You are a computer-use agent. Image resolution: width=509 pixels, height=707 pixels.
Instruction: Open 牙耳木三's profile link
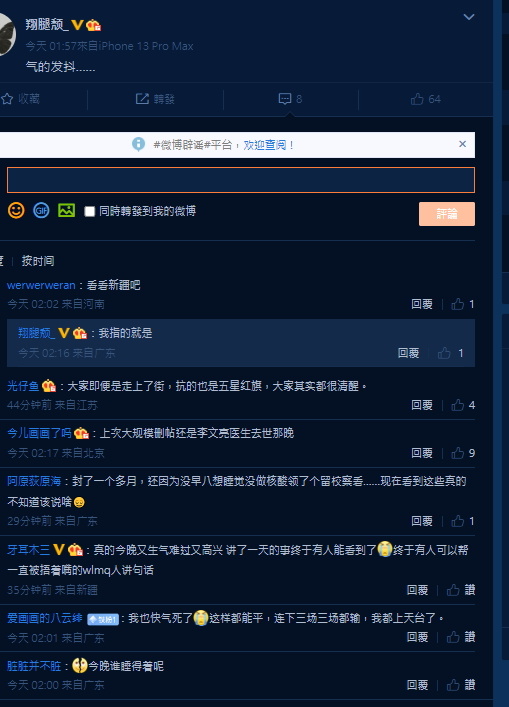(x=28, y=550)
